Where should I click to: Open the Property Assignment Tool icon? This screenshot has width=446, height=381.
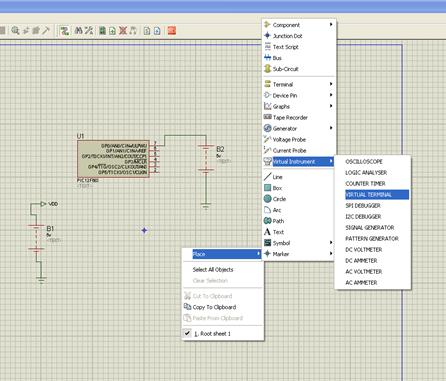pyautogui.click(x=89, y=31)
